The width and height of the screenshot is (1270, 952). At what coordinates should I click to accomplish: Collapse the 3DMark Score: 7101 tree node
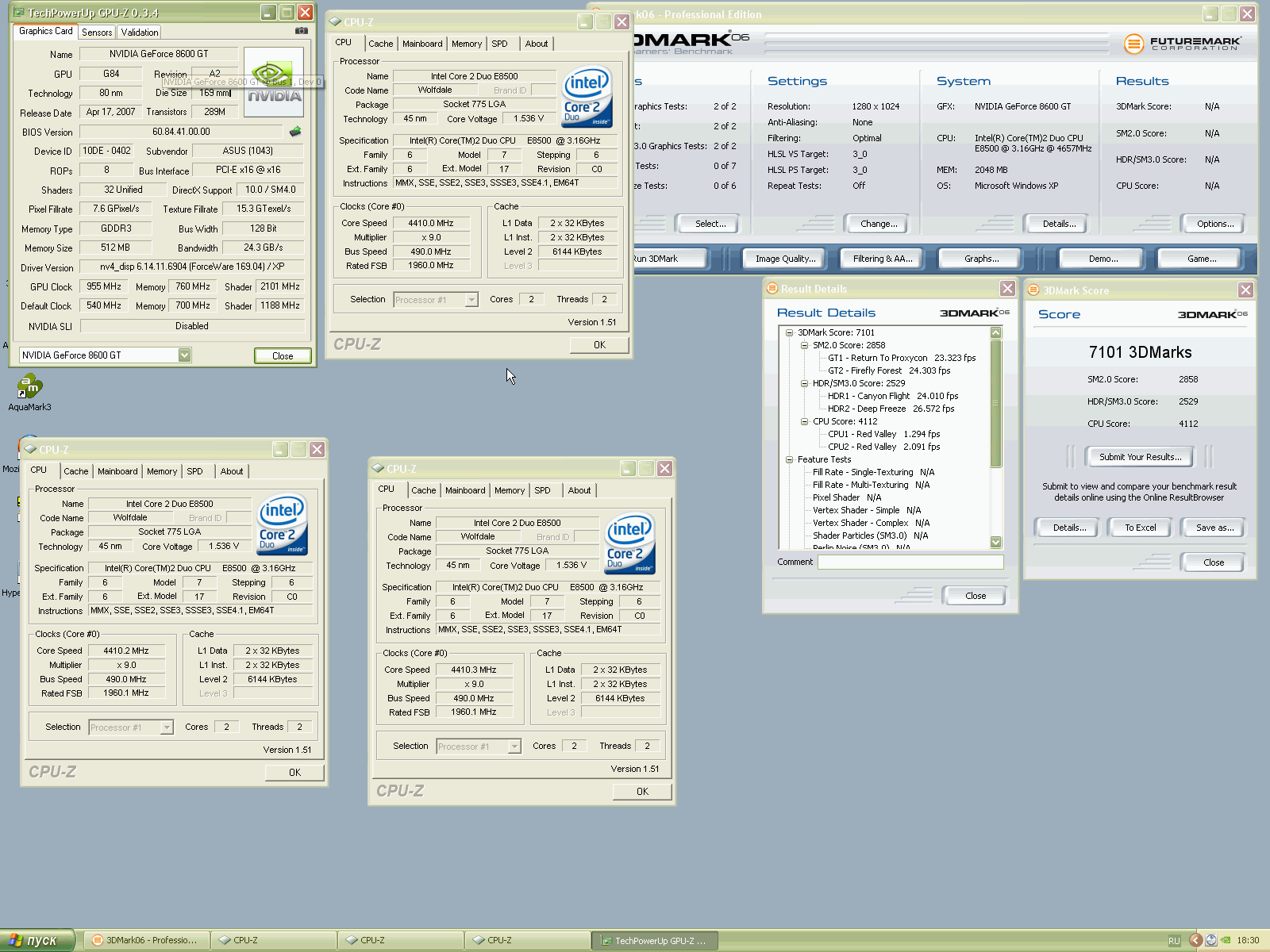(x=789, y=332)
